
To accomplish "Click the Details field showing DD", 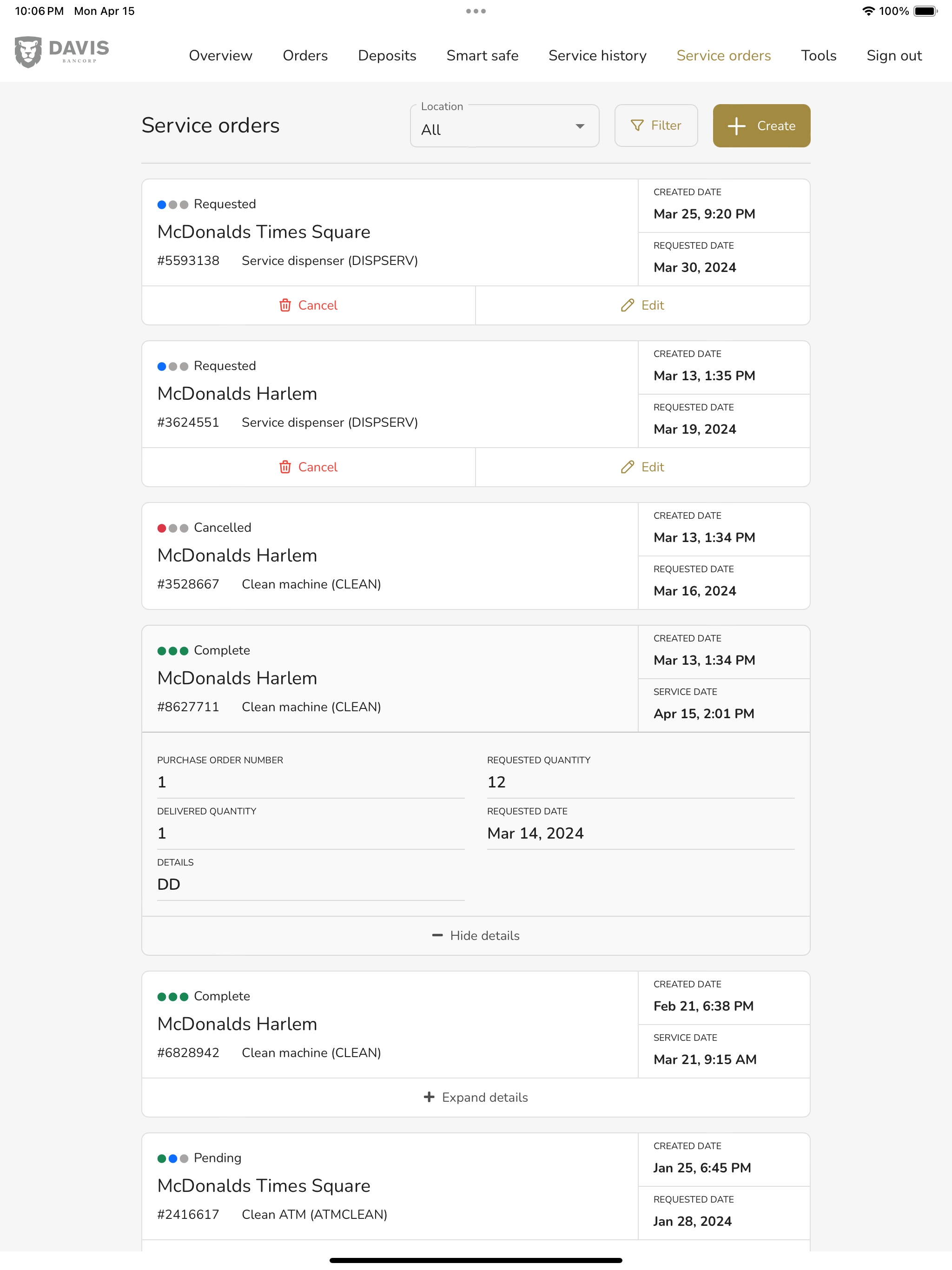I will (x=311, y=885).
